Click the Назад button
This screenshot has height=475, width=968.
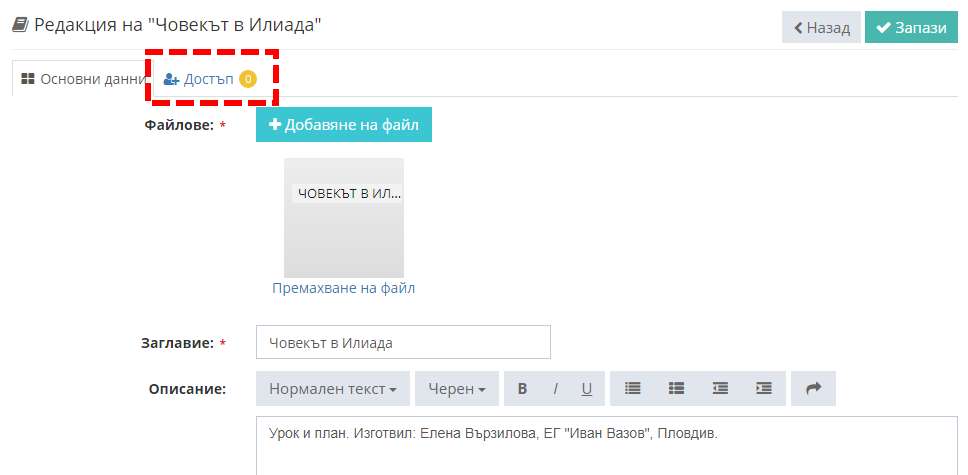tap(821, 27)
